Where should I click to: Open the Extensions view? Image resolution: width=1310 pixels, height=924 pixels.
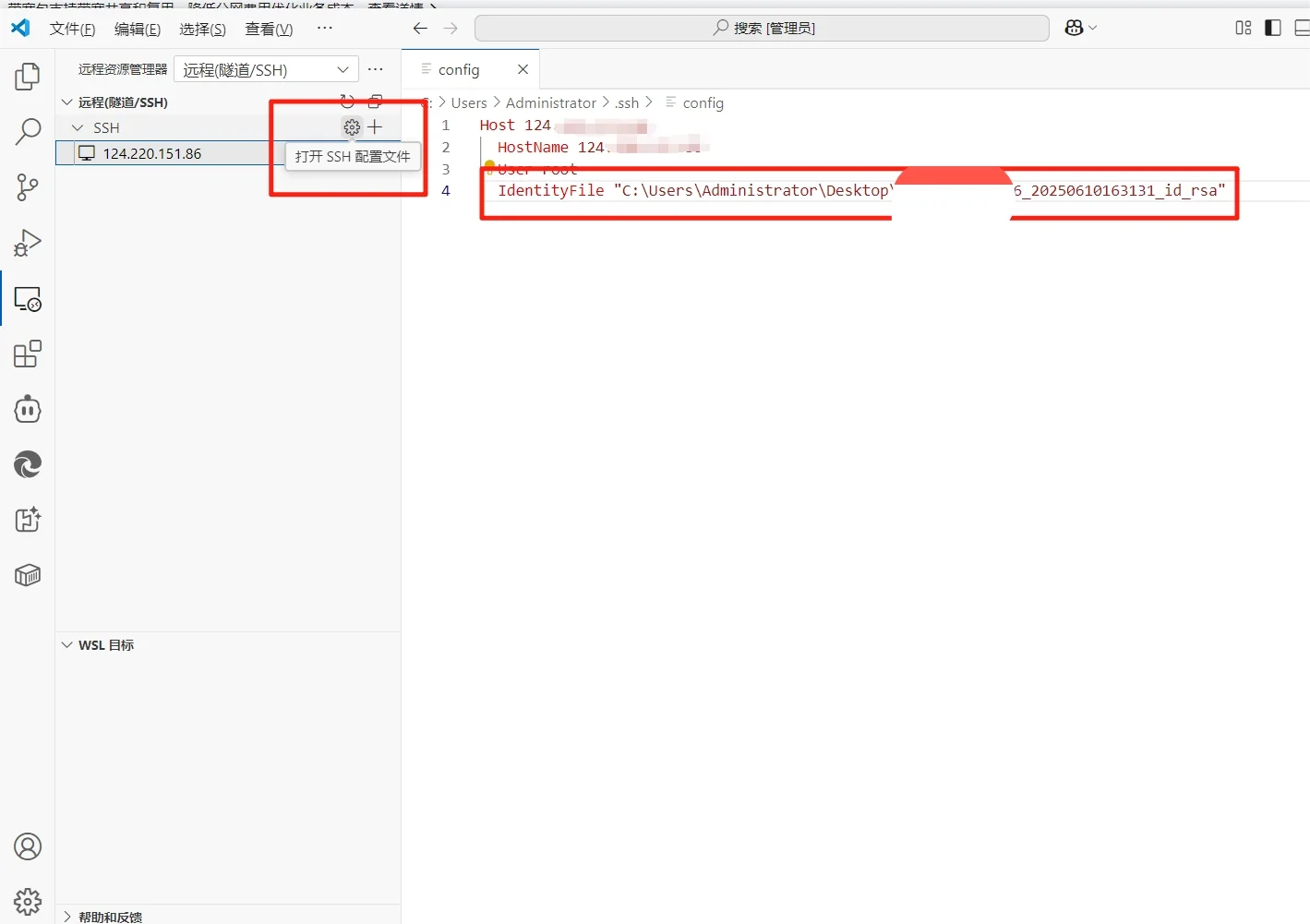(27, 354)
